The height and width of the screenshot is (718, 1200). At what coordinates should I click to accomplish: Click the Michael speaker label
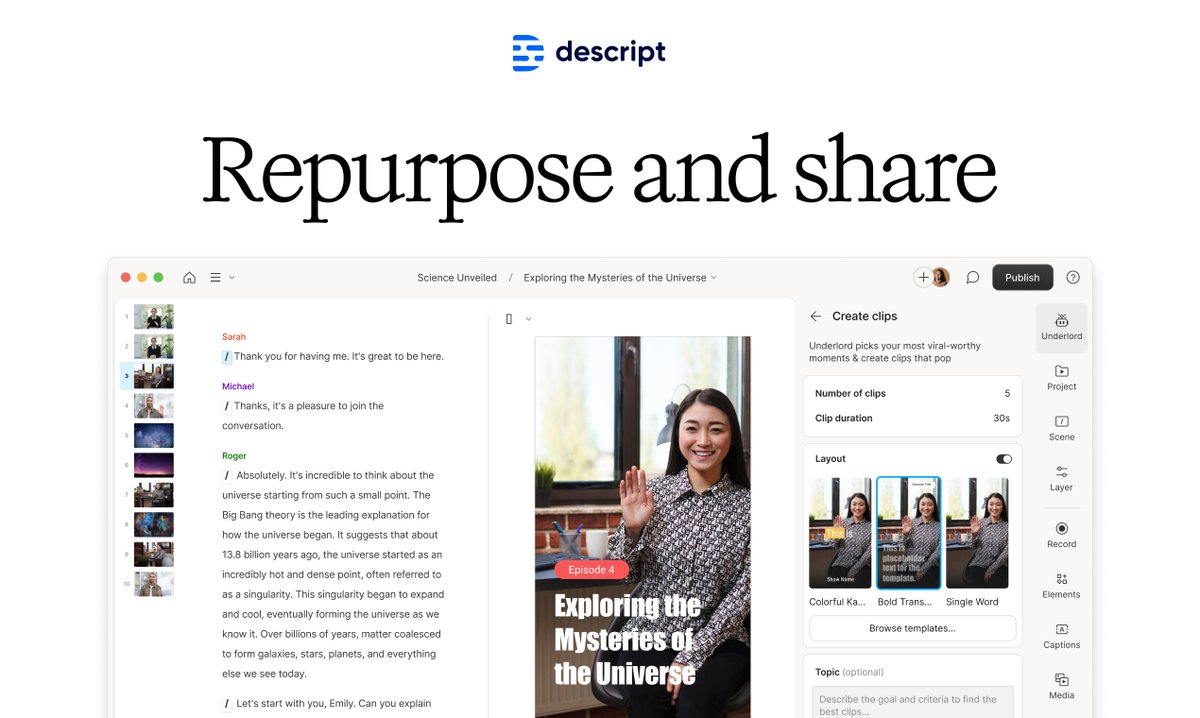(238, 386)
